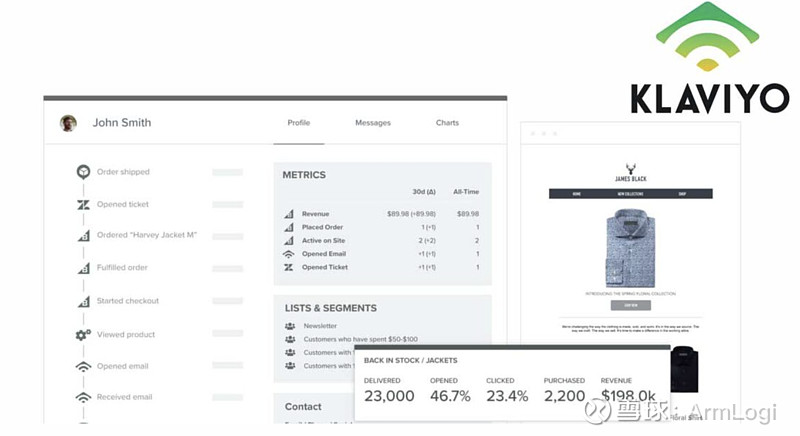Click the All-Time column header
The height and width of the screenshot is (436, 800).
466,192
